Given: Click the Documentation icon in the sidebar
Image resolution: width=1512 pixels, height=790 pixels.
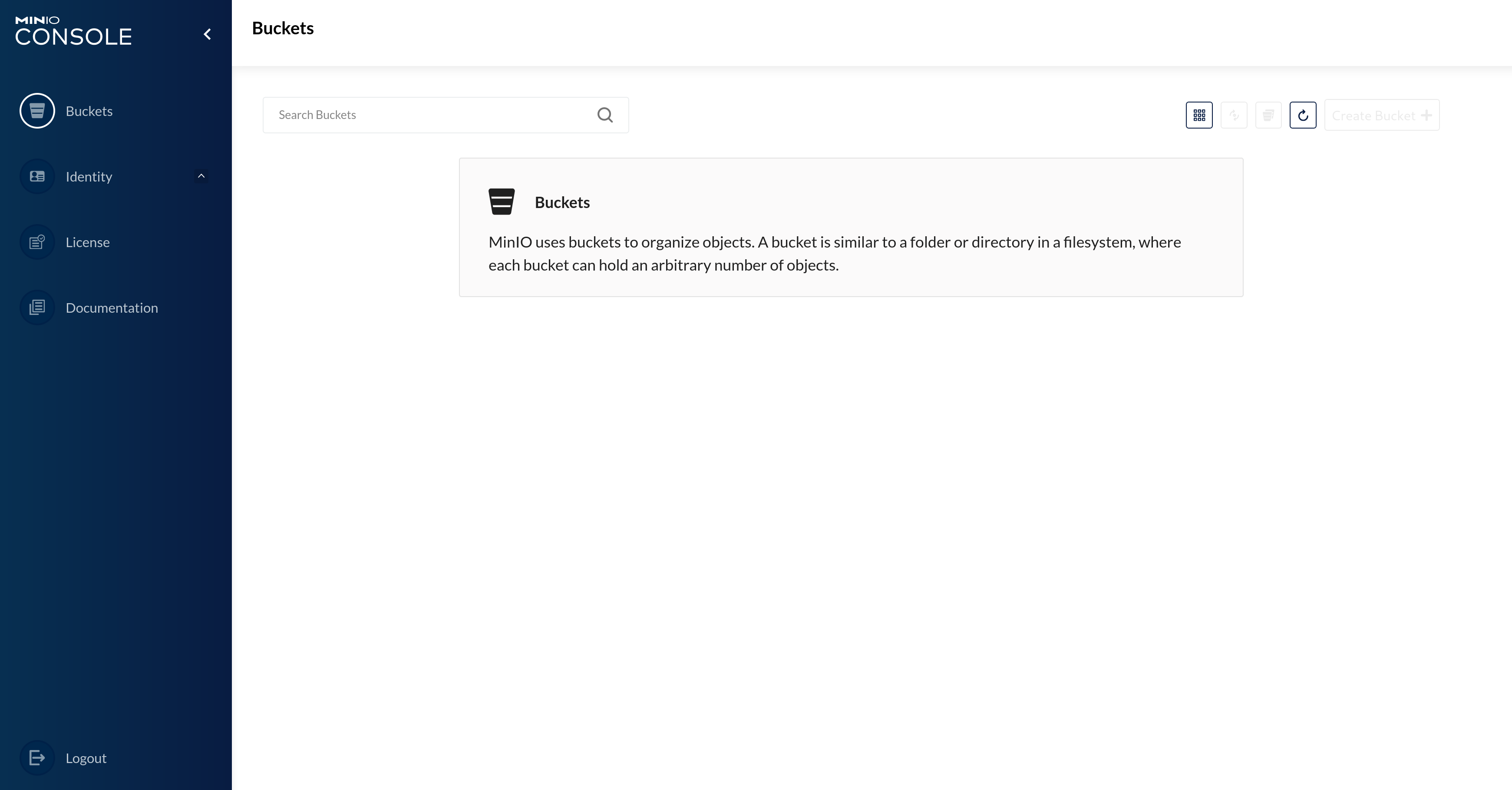Looking at the screenshot, I should 37,307.
